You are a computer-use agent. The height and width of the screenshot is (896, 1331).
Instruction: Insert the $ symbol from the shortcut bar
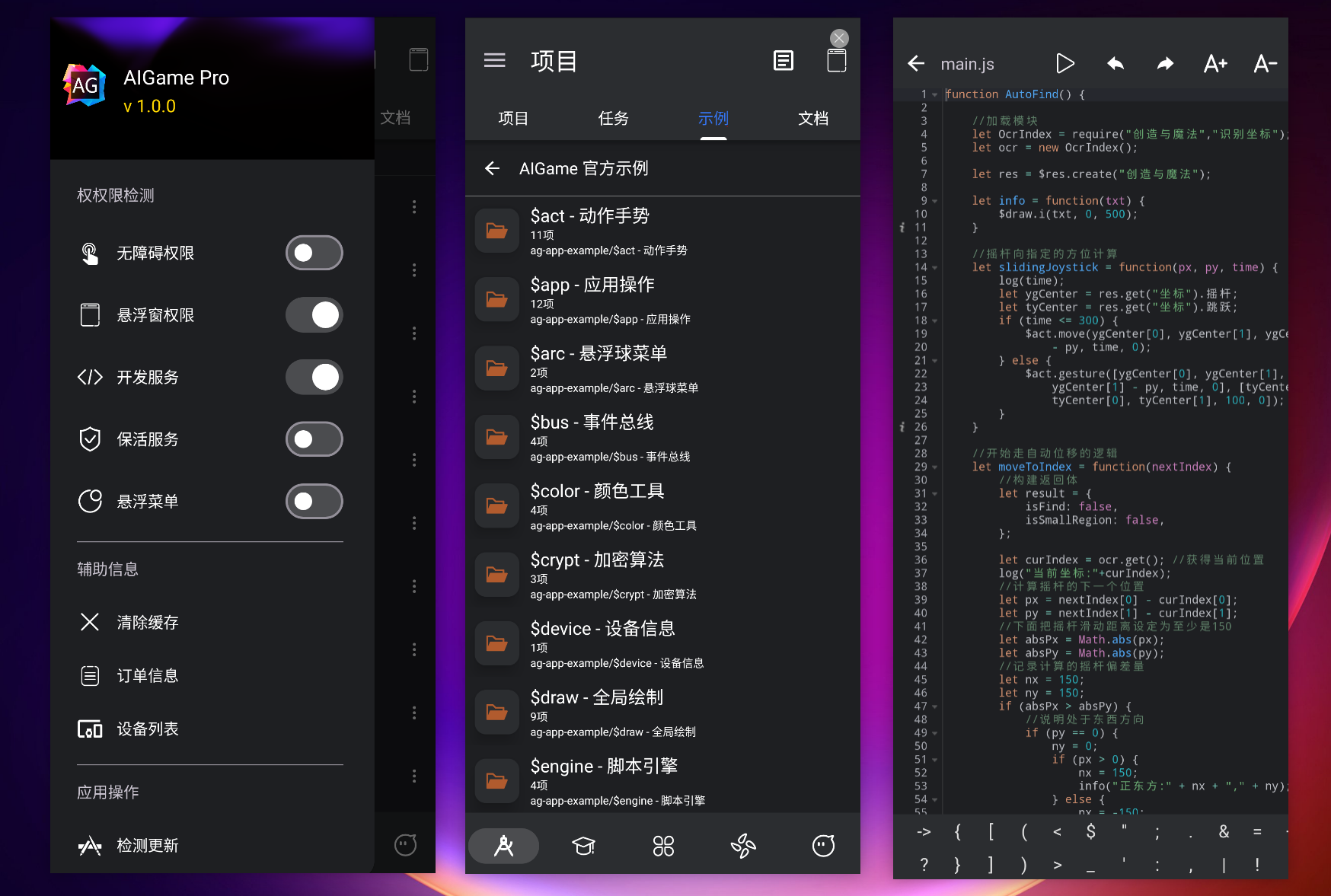(1090, 832)
